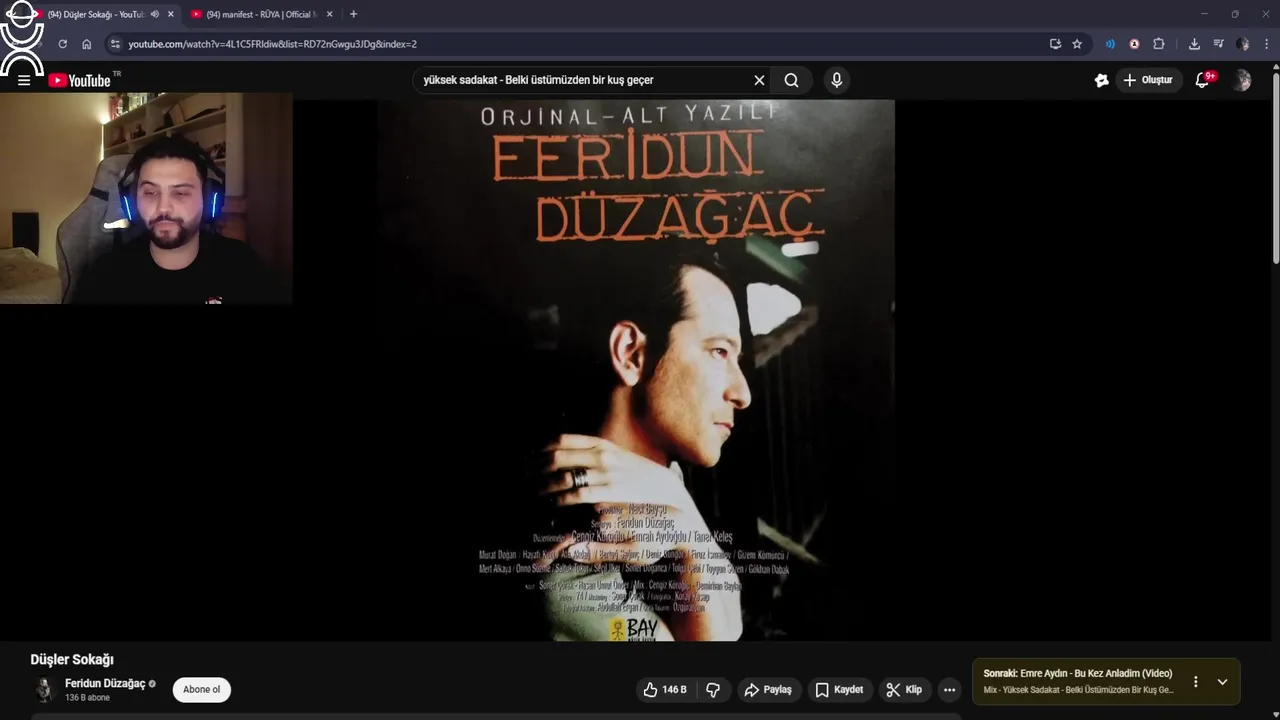The image size is (1280, 720).
Task: Dislike the video
Action: coord(714,690)
